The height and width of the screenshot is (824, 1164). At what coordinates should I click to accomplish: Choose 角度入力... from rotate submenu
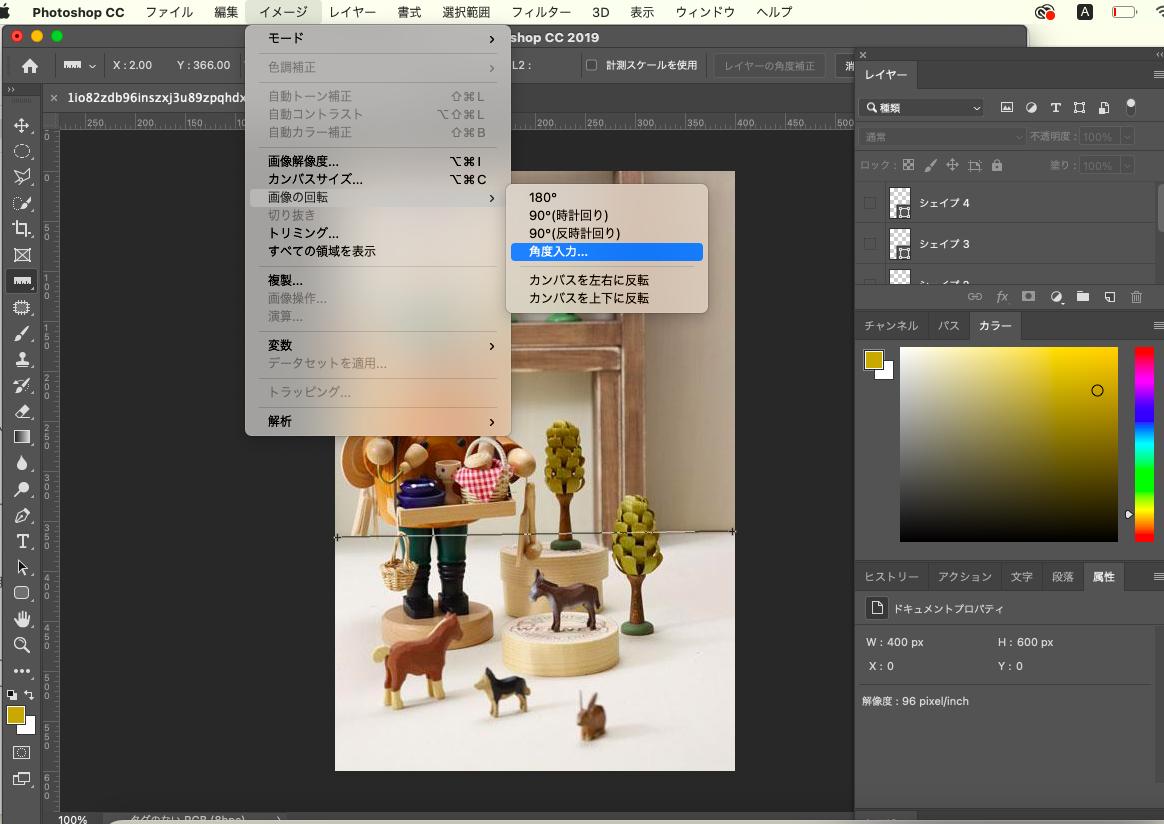click(607, 252)
